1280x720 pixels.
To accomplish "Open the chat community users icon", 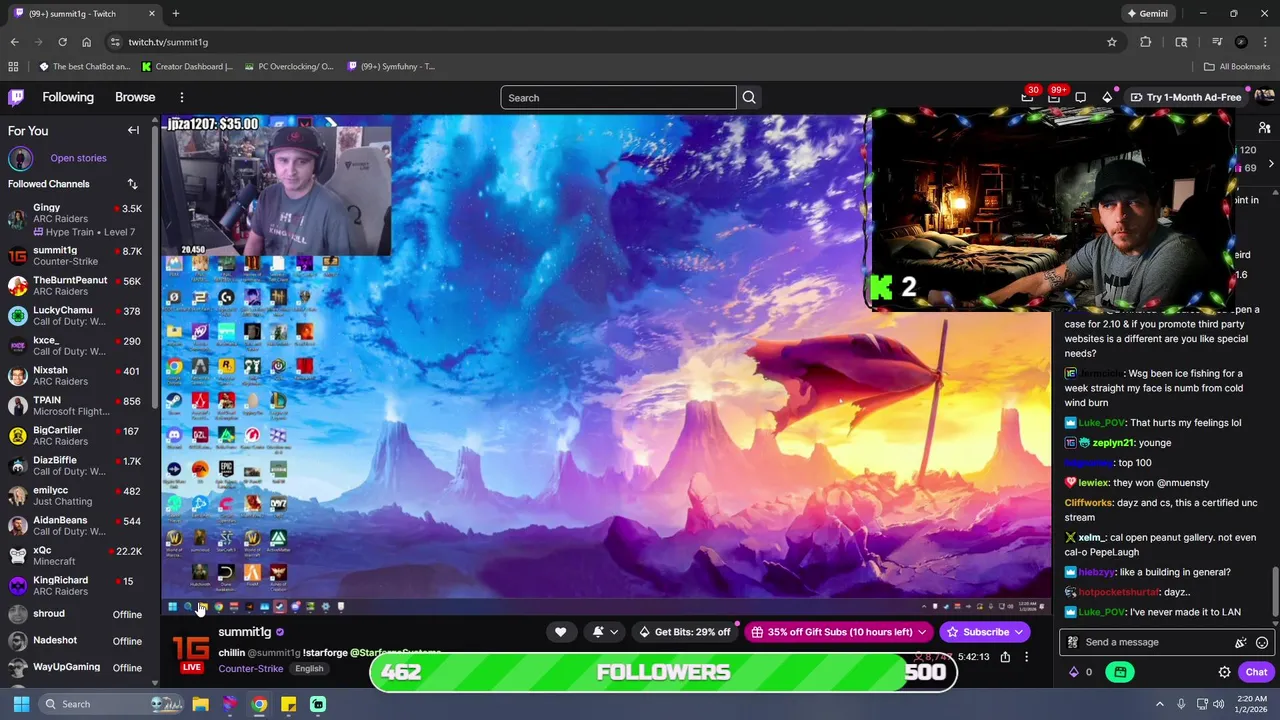I will click(1265, 128).
